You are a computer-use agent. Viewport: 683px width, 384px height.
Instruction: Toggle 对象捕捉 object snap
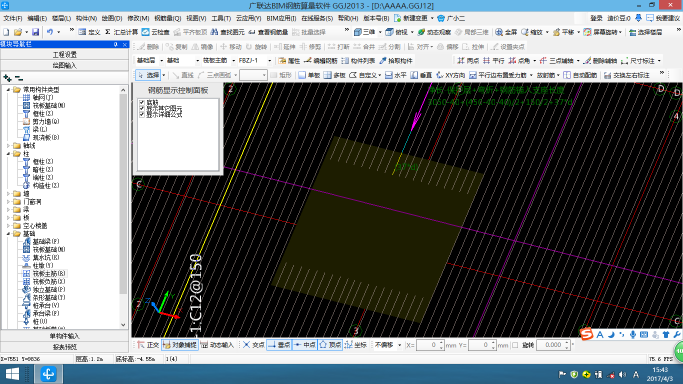point(179,345)
